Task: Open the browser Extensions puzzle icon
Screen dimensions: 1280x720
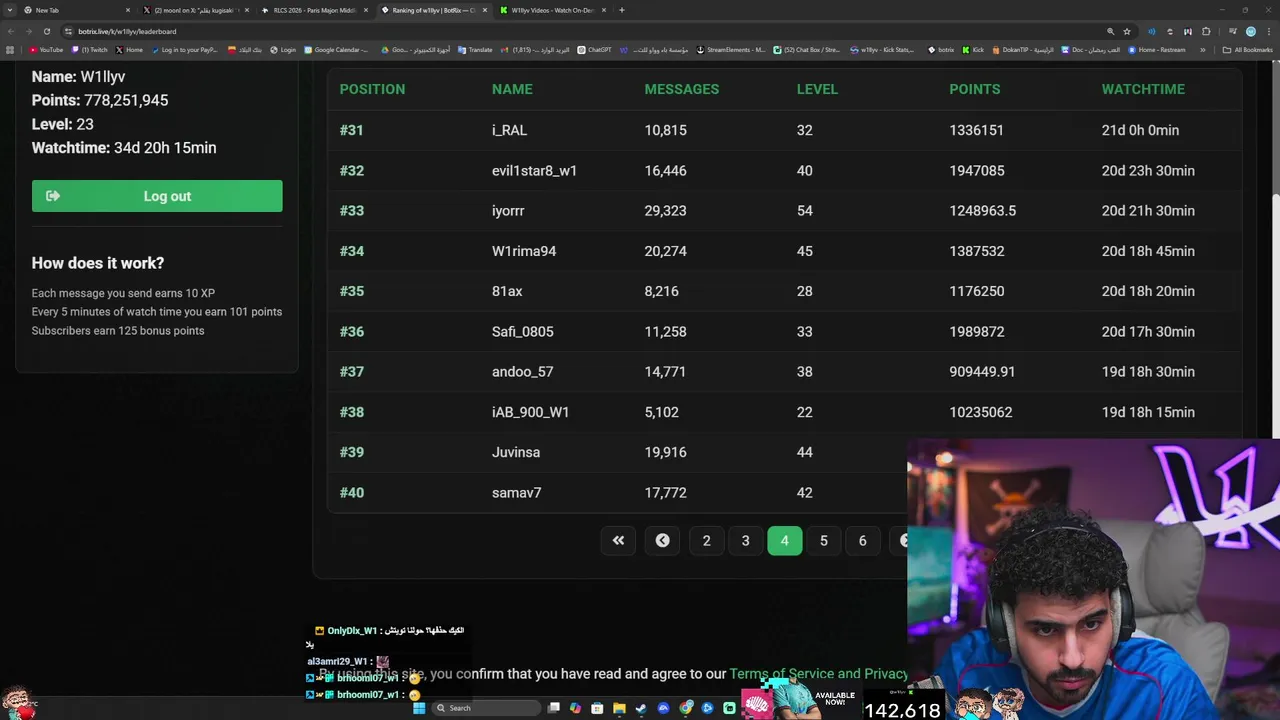Action: point(1206,31)
